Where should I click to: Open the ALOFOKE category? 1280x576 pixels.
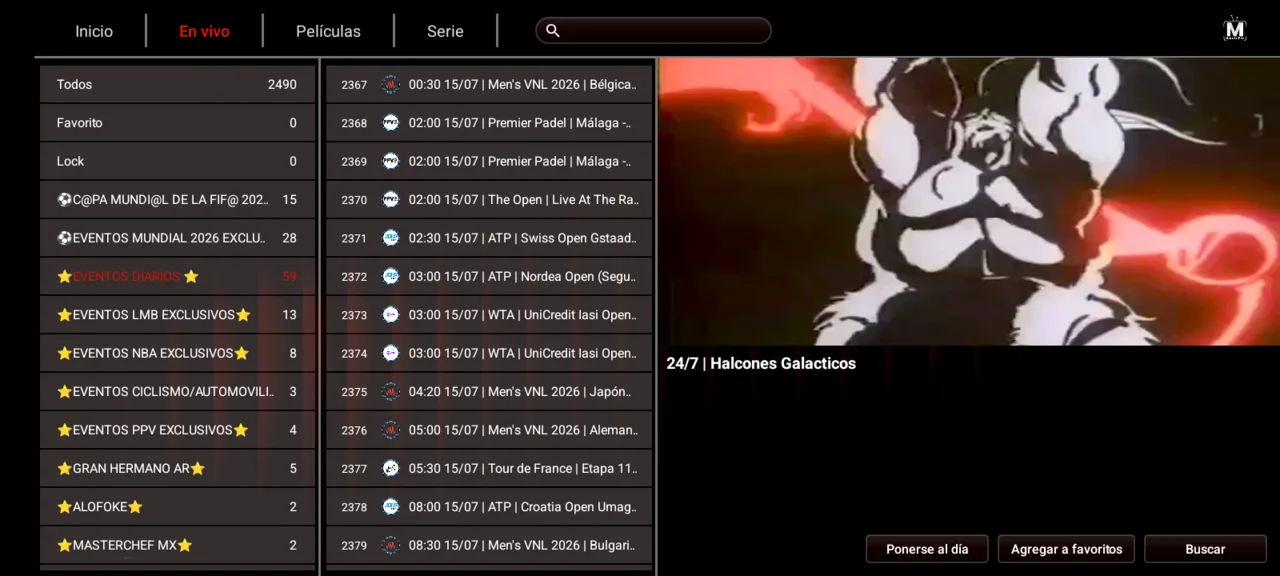click(177, 507)
